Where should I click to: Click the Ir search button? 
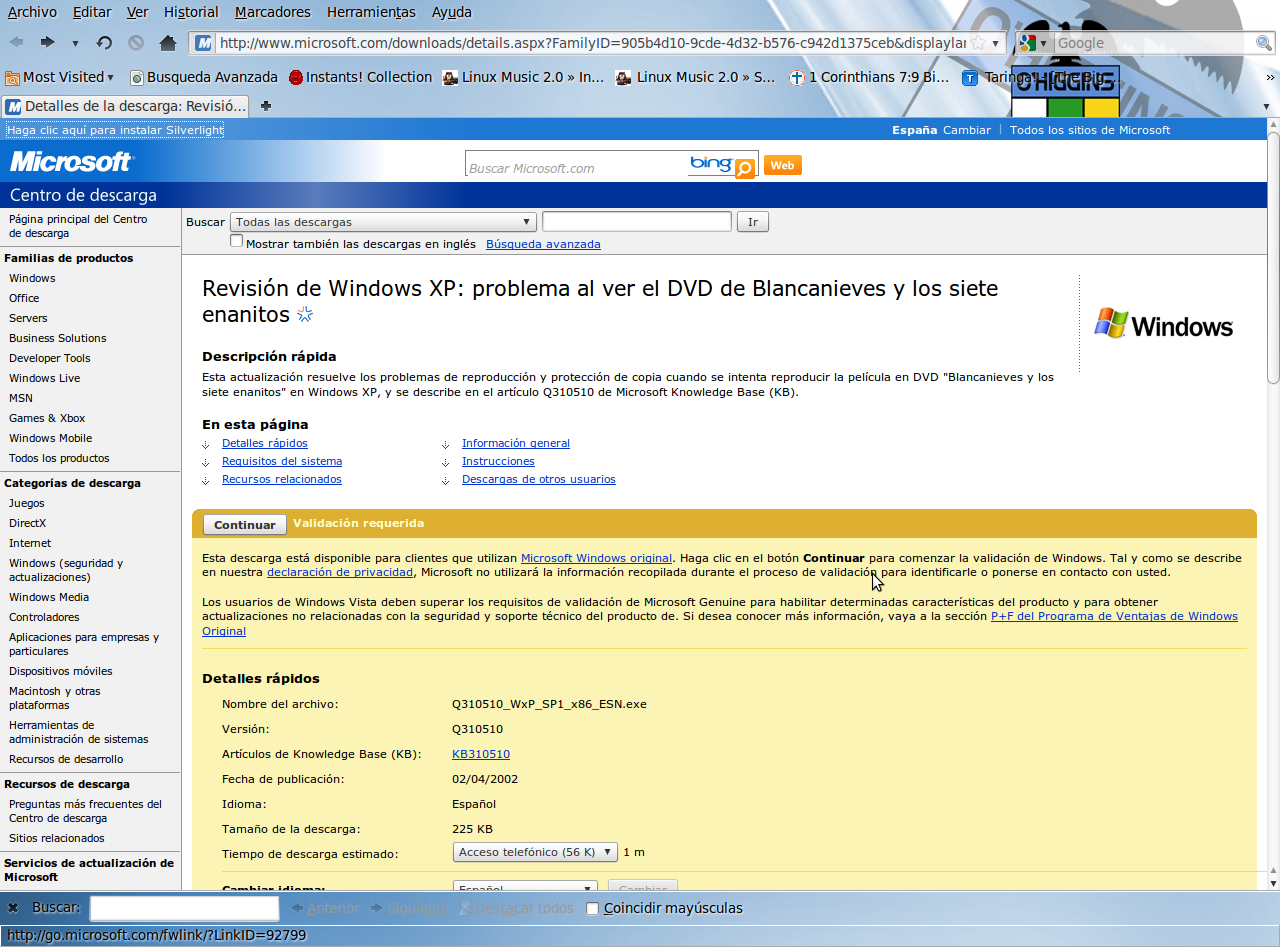tap(753, 222)
